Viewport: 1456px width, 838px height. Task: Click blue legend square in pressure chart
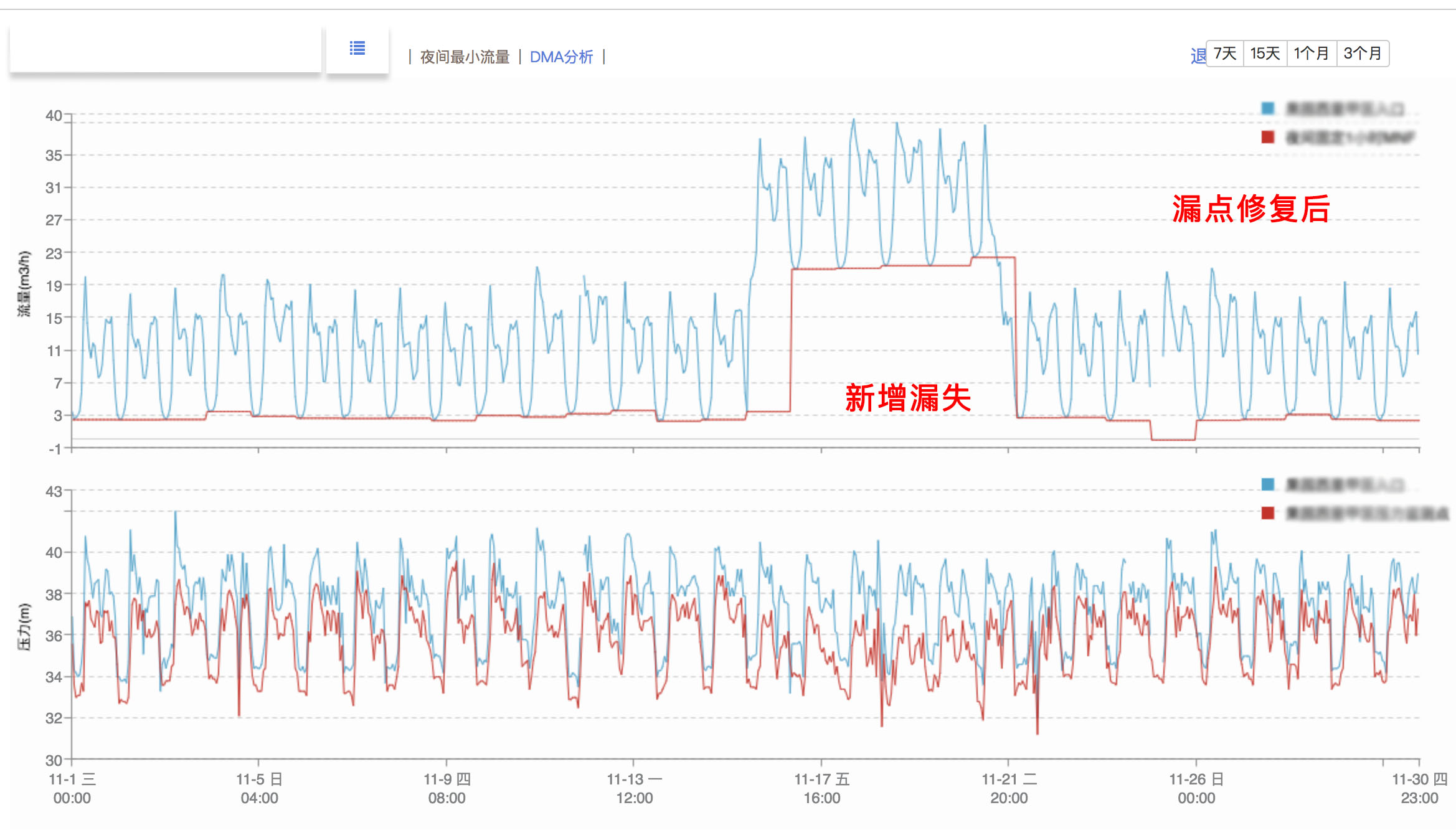click(x=1267, y=484)
